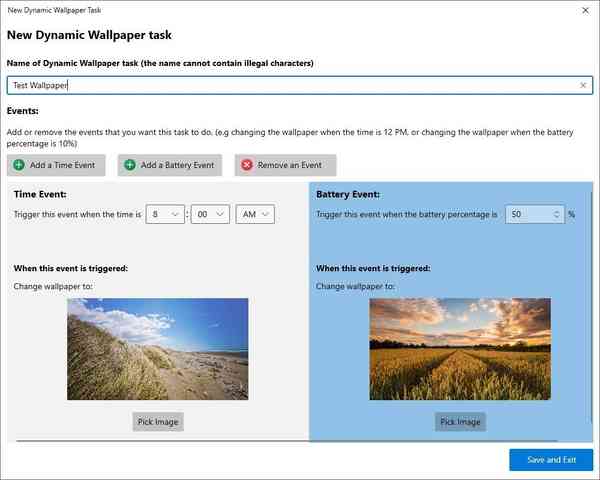Click the red X icon on Remove an Event
The height and width of the screenshot is (480, 600).
coord(247,165)
